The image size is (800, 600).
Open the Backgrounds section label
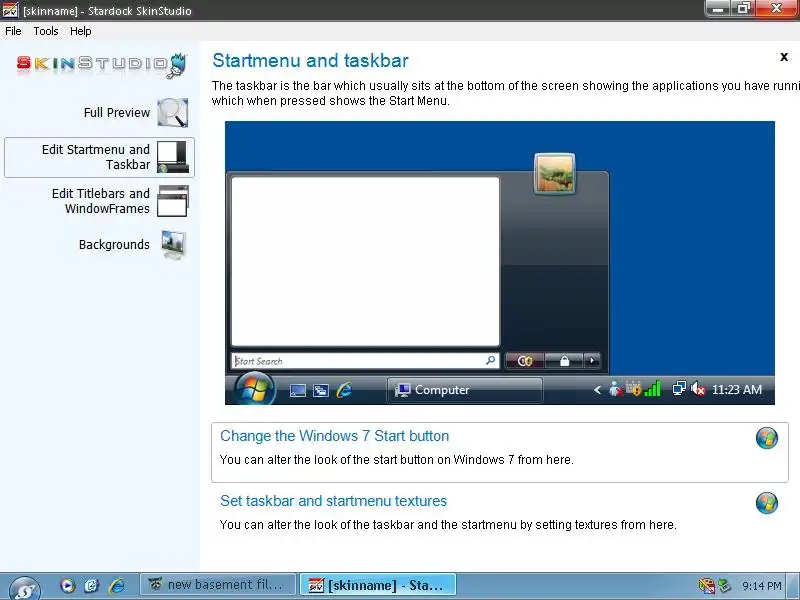pyautogui.click(x=114, y=245)
